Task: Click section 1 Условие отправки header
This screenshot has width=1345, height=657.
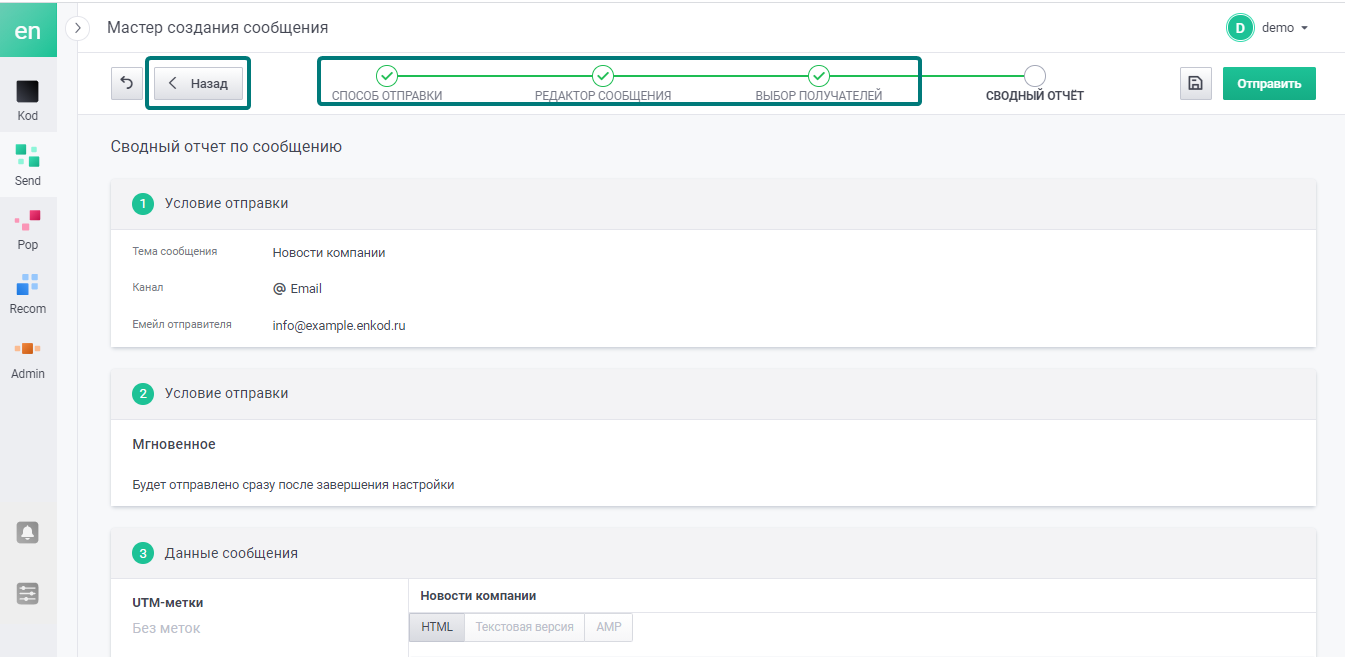Action: [x=713, y=204]
